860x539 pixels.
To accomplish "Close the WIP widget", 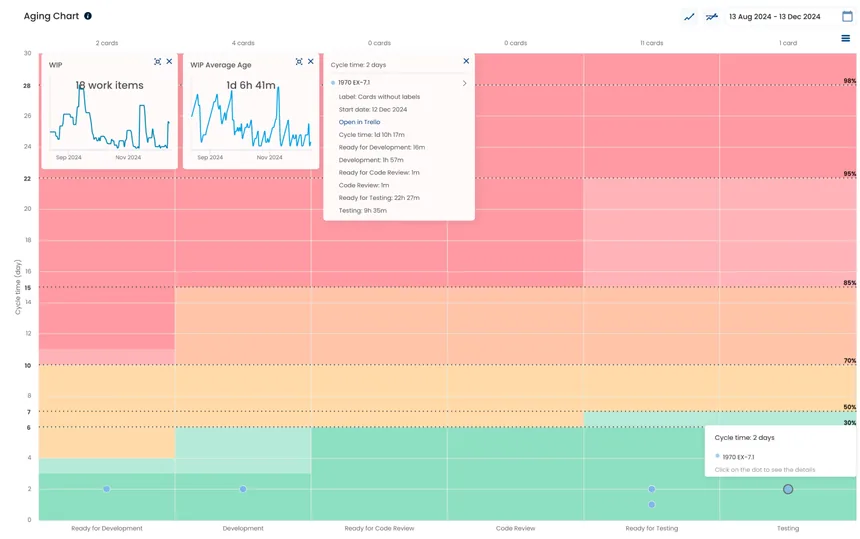I will (x=169, y=61).
